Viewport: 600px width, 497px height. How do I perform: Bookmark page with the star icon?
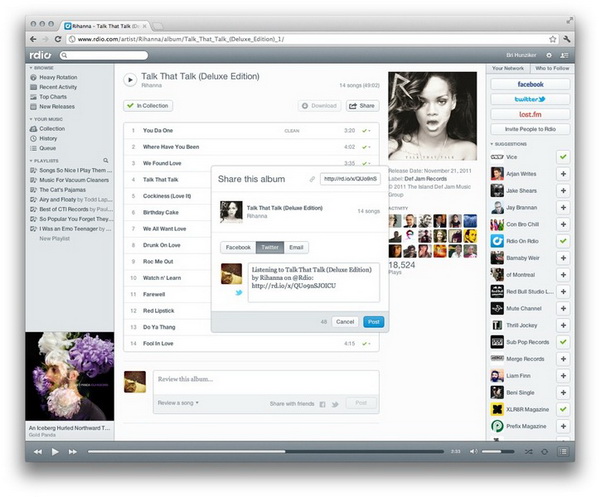click(553, 39)
